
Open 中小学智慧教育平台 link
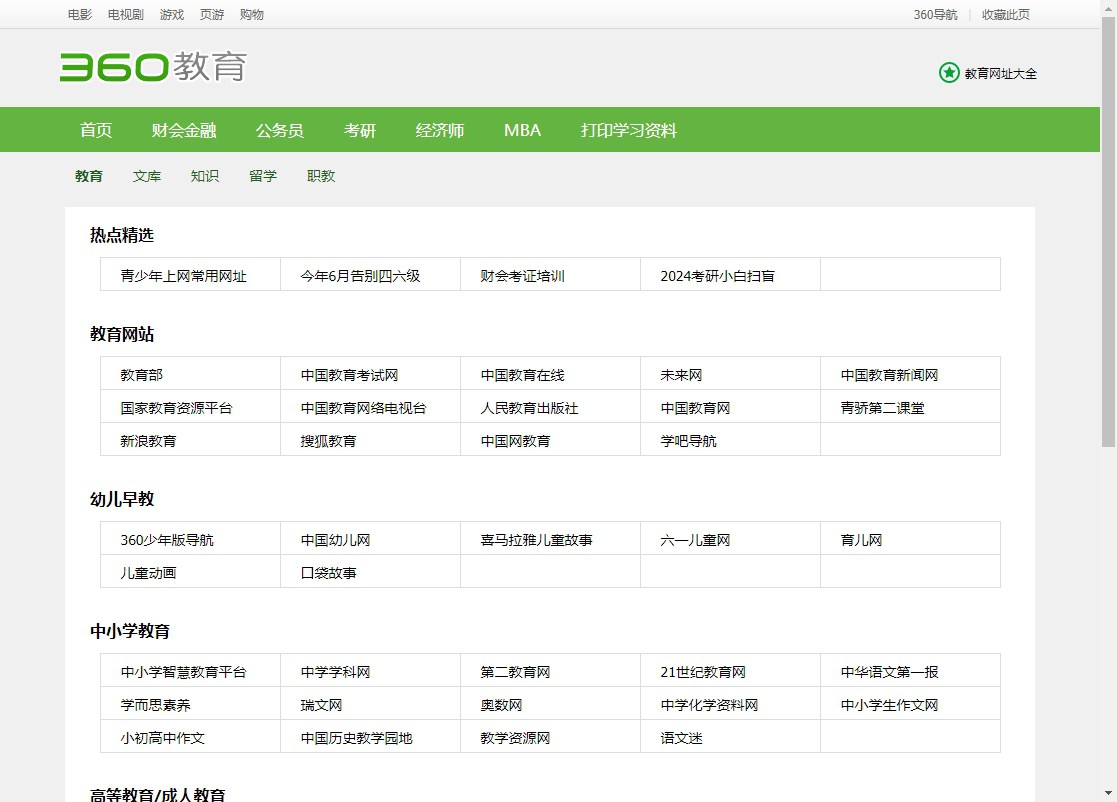tap(183, 672)
